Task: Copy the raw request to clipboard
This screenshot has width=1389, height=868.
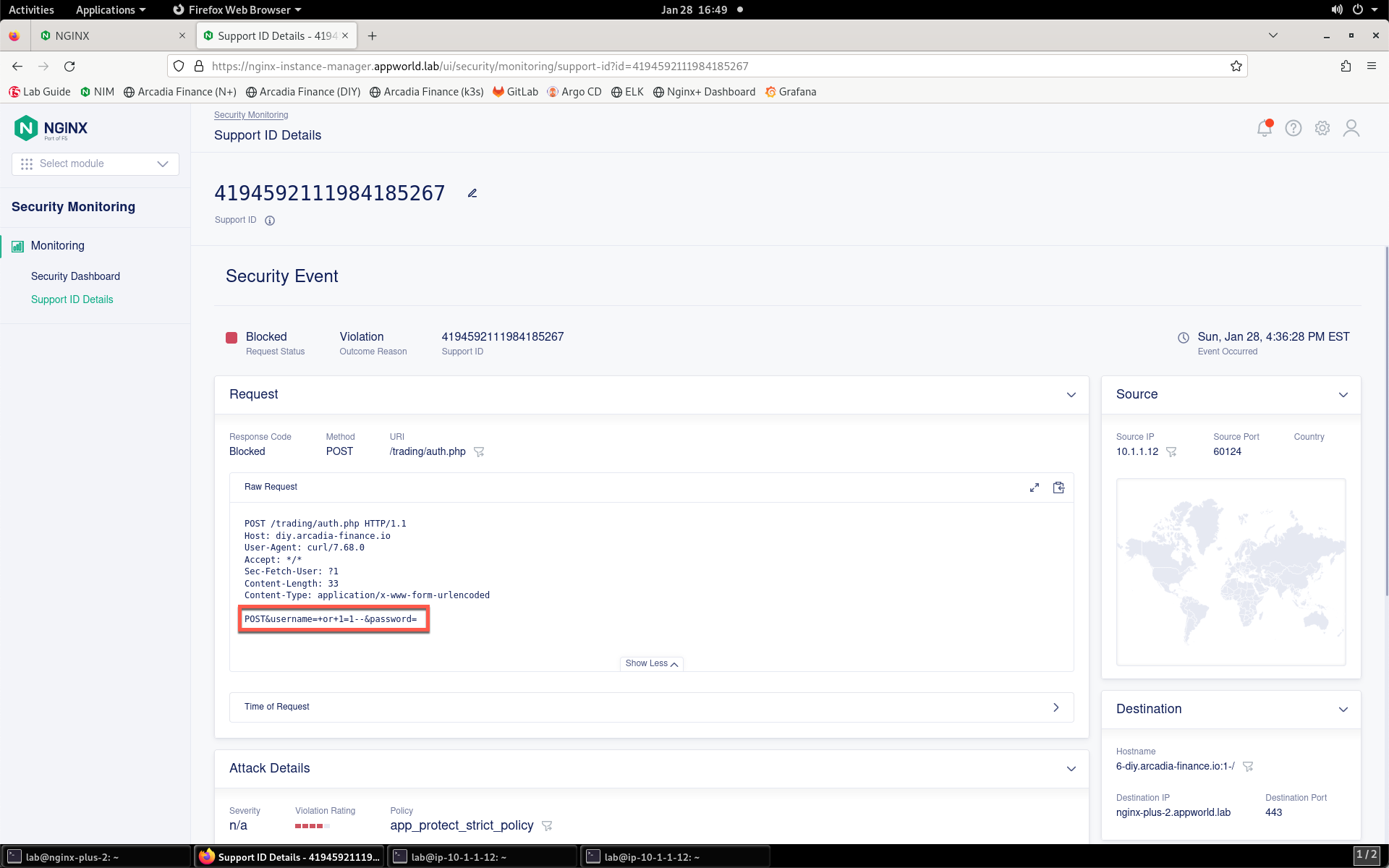Action: [1058, 488]
